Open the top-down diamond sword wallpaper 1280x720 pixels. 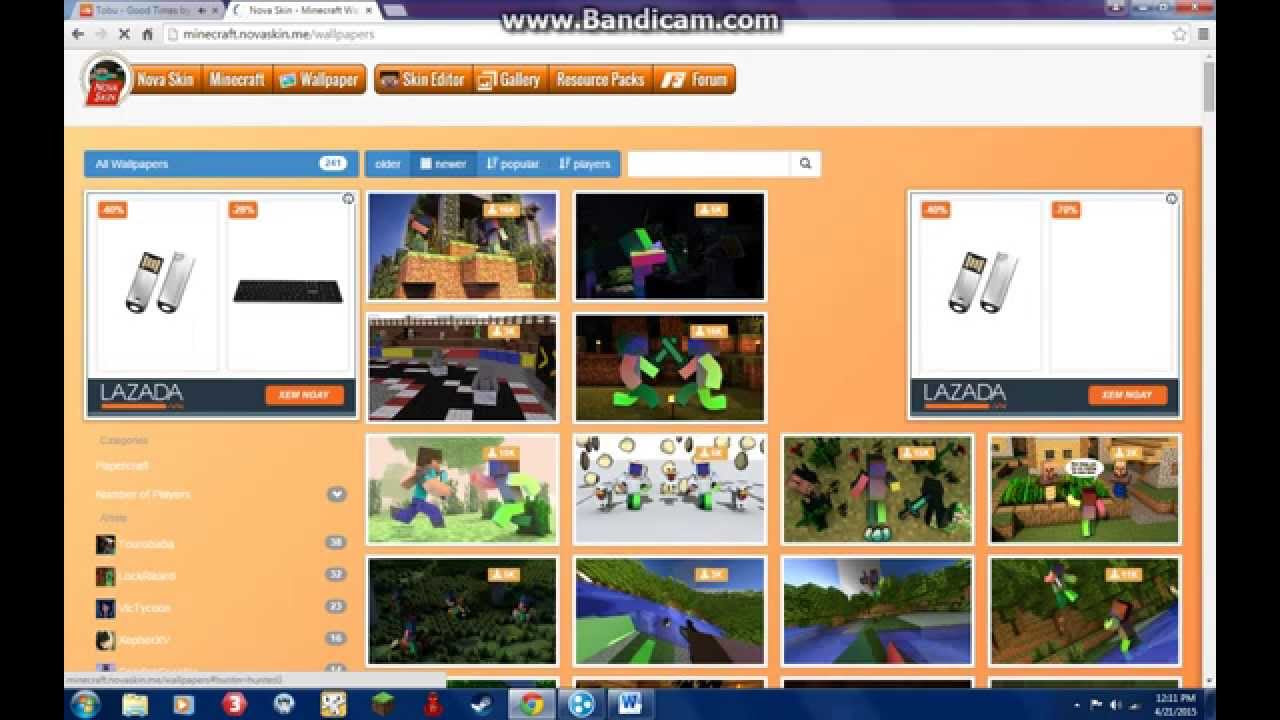click(877, 489)
